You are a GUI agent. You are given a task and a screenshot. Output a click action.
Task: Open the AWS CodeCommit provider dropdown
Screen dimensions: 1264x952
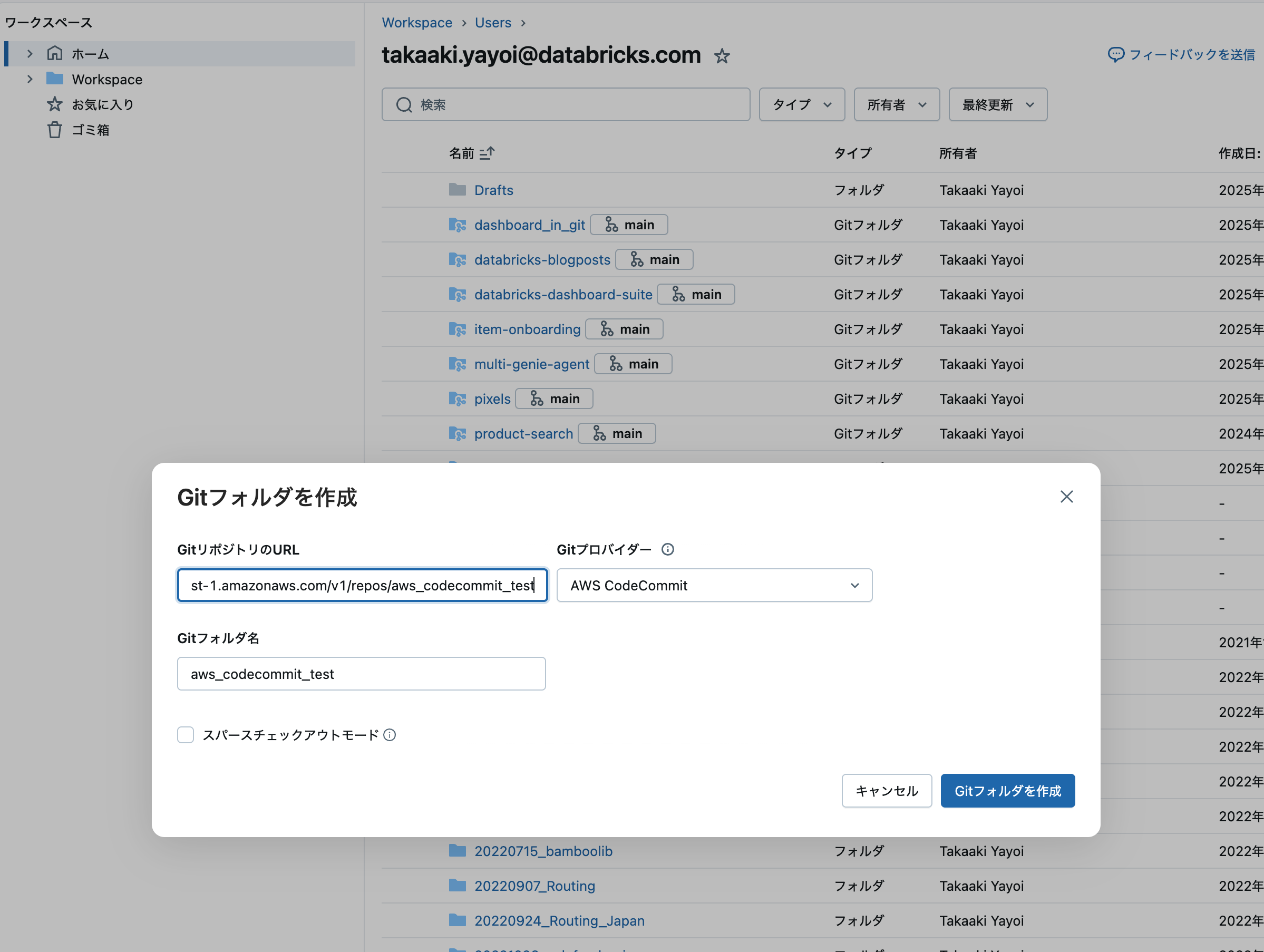(714, 585)
